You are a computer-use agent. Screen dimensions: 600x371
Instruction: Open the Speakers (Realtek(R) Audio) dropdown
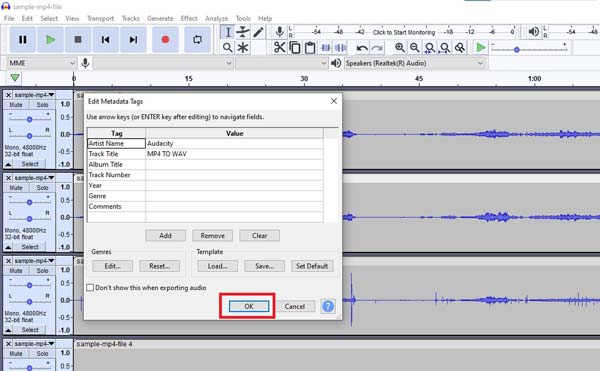(x=414, y=63)
